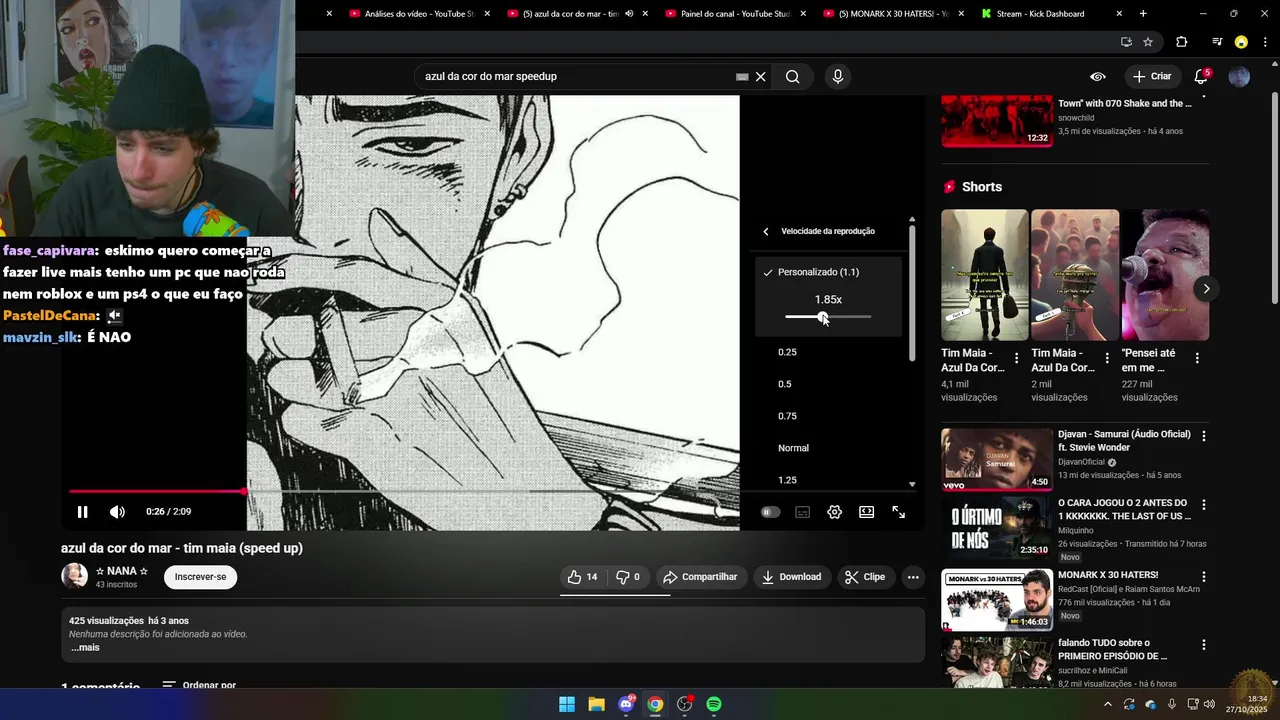Mute the video player volume icon
This screenshot has height=720, width=1280.
pos(117,512)
